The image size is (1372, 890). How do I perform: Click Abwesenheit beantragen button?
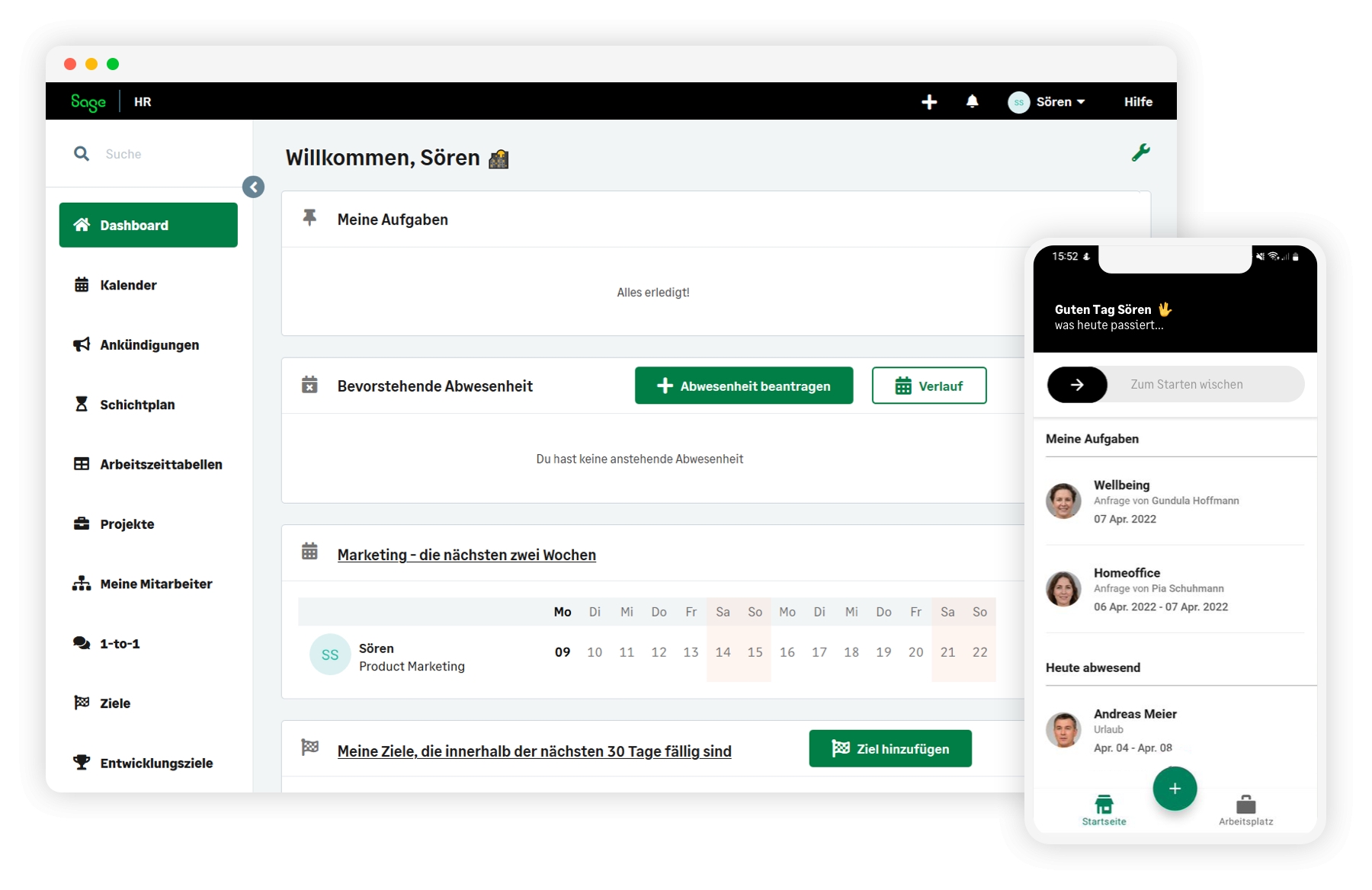pos(743,386)
